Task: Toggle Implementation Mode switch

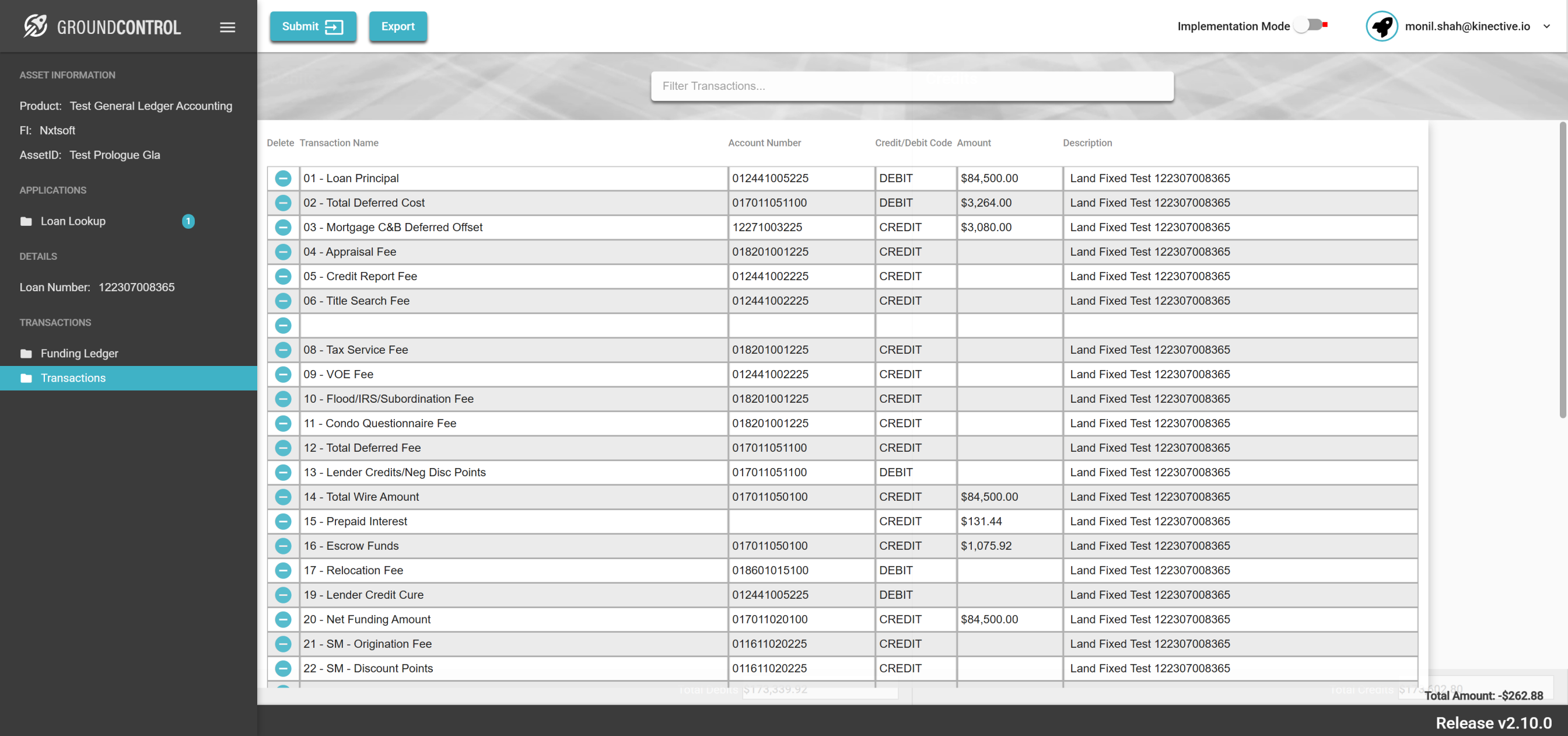Action: (x=1308, y=26)
